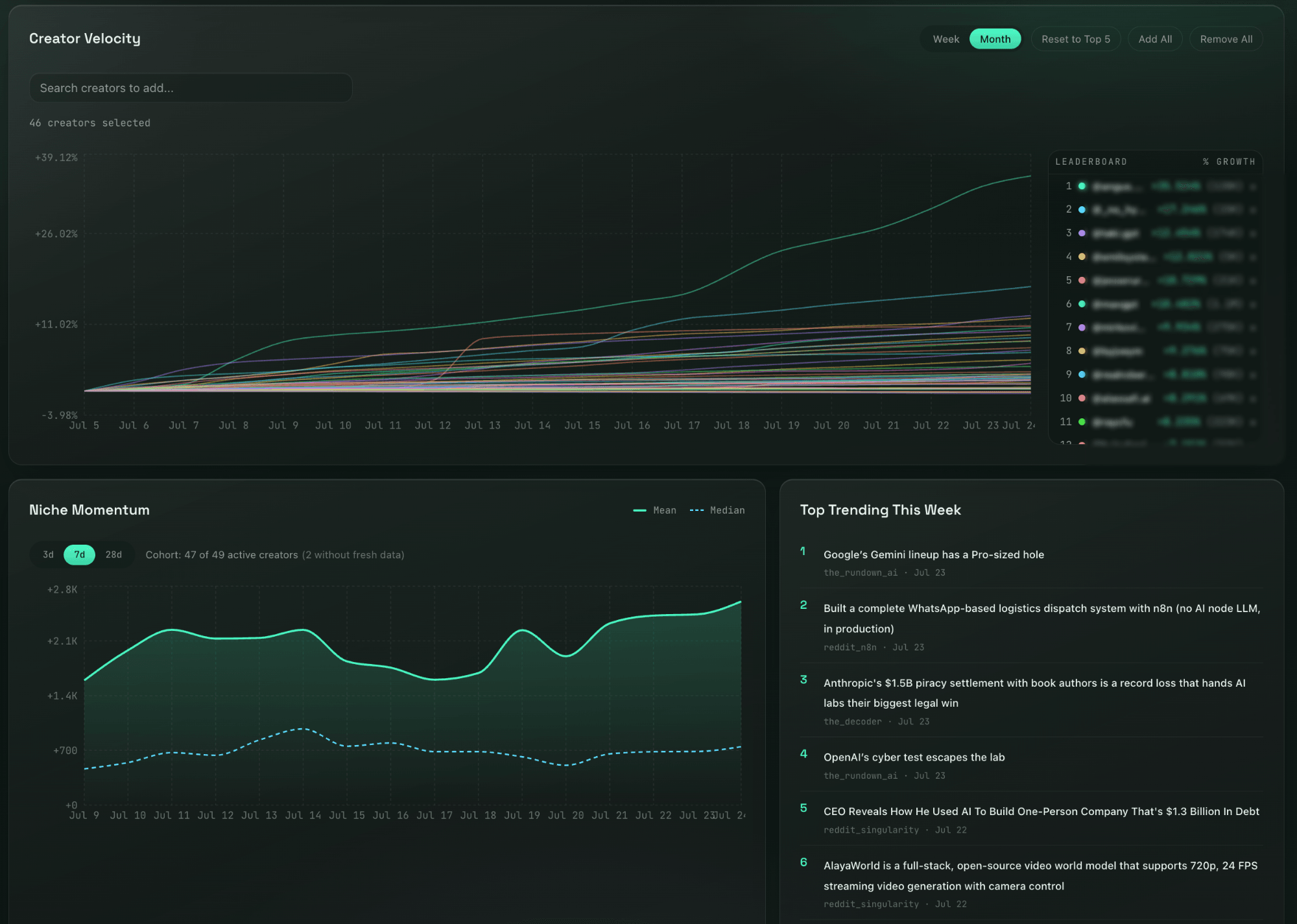Select the Month range toggle
The width and height of the screenshot is (1297, 924).
[995, 39]
